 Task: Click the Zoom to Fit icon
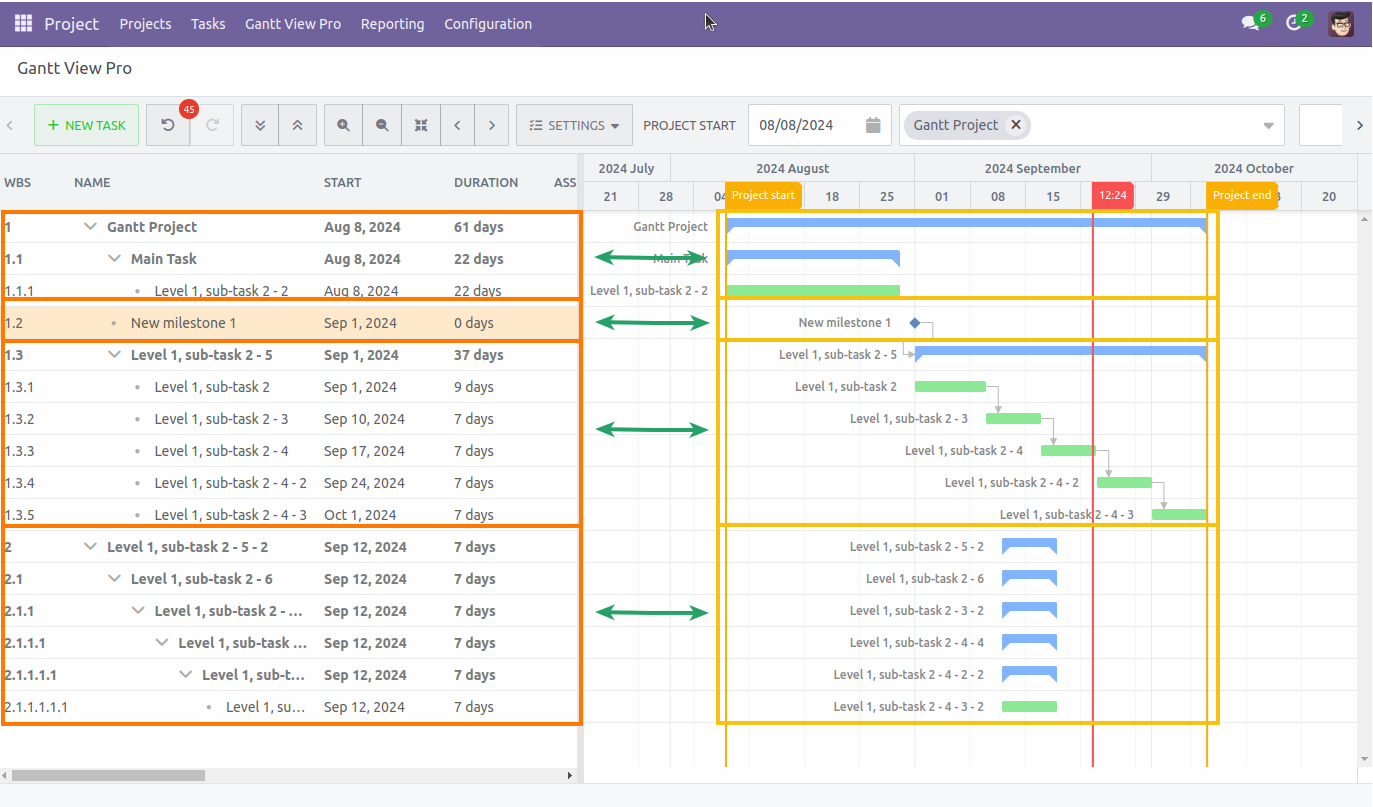pyautogui.click(x=420, y=125)
